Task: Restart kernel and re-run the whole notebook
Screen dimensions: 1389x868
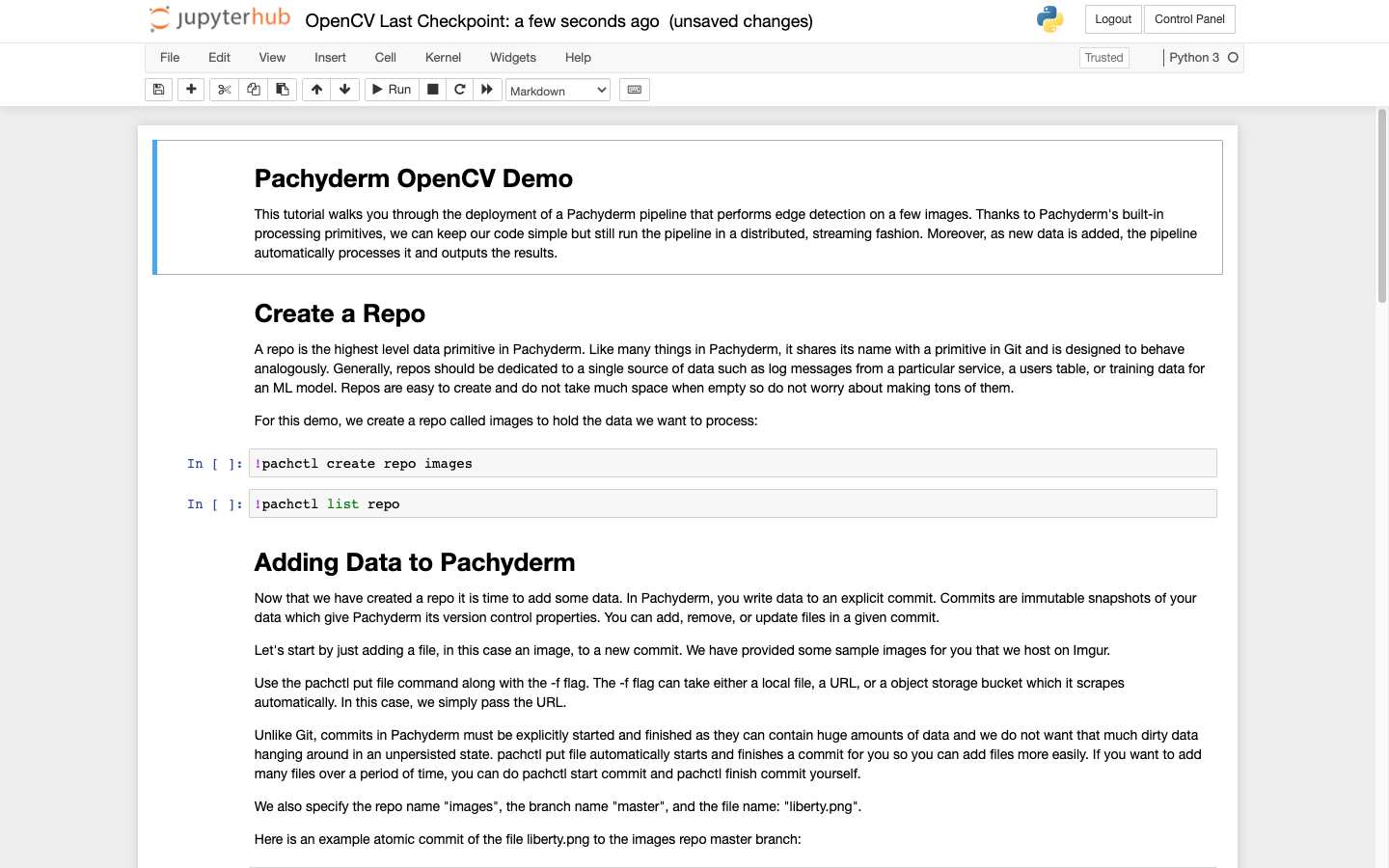Action: 487,90
